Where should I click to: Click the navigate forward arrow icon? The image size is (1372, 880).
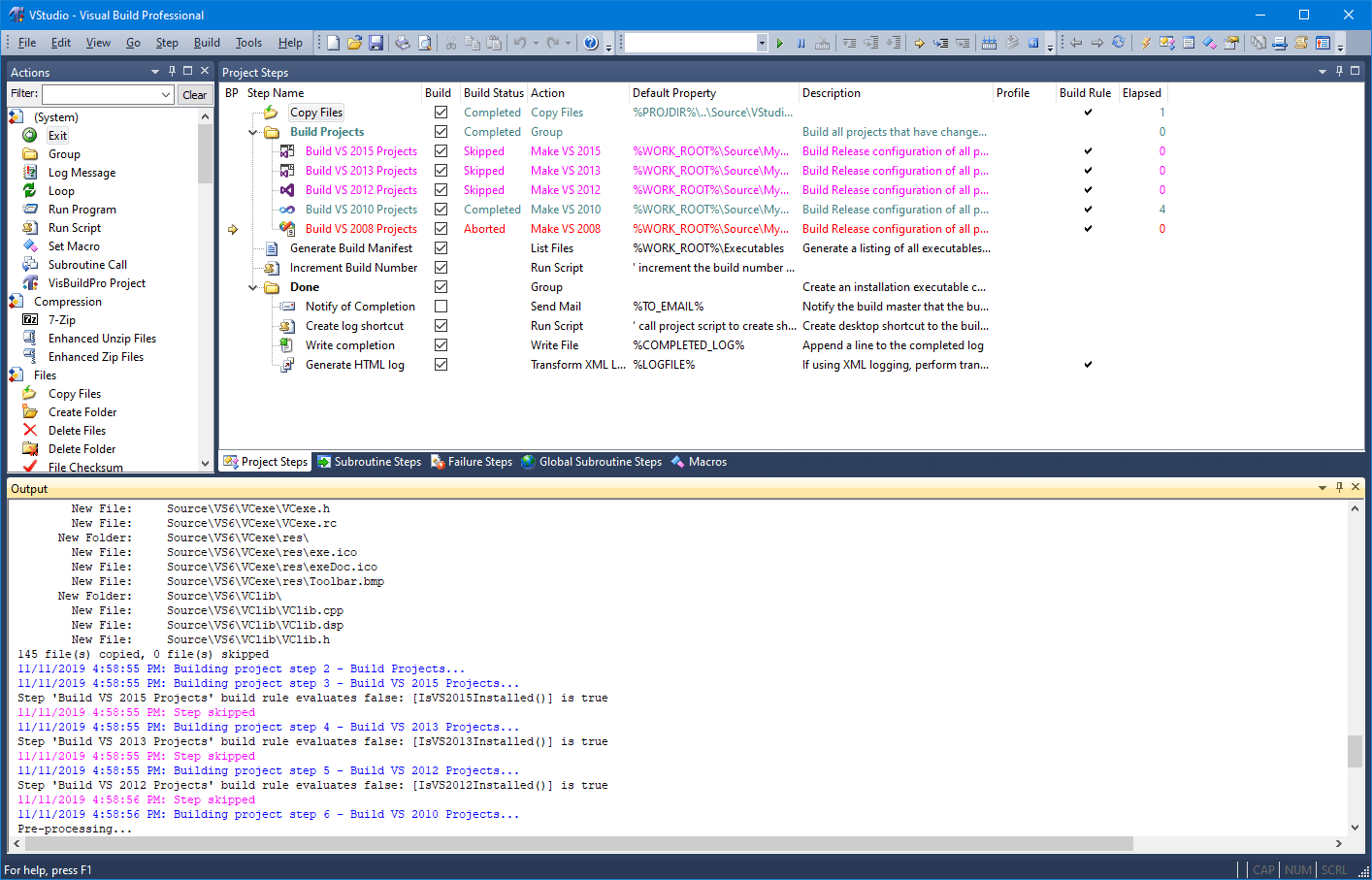[x=1097, y=43]
